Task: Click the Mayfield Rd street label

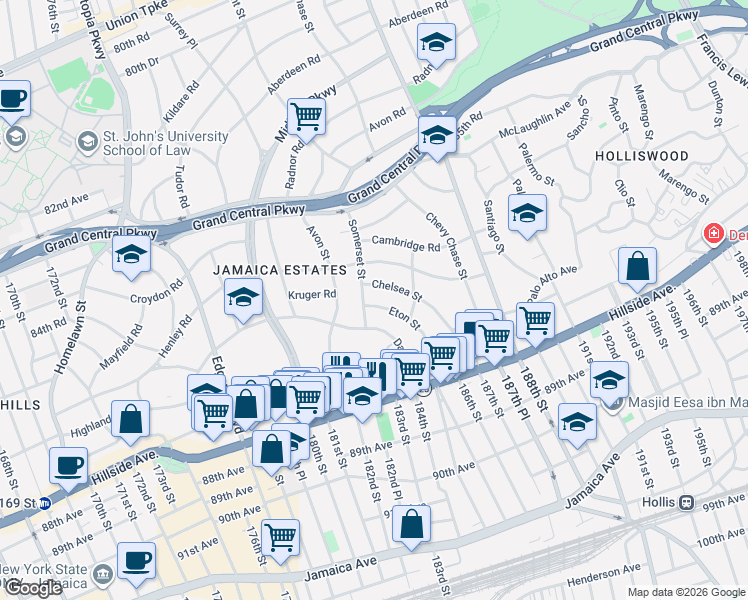Action: pyautogui.click(x=121, y=347)
